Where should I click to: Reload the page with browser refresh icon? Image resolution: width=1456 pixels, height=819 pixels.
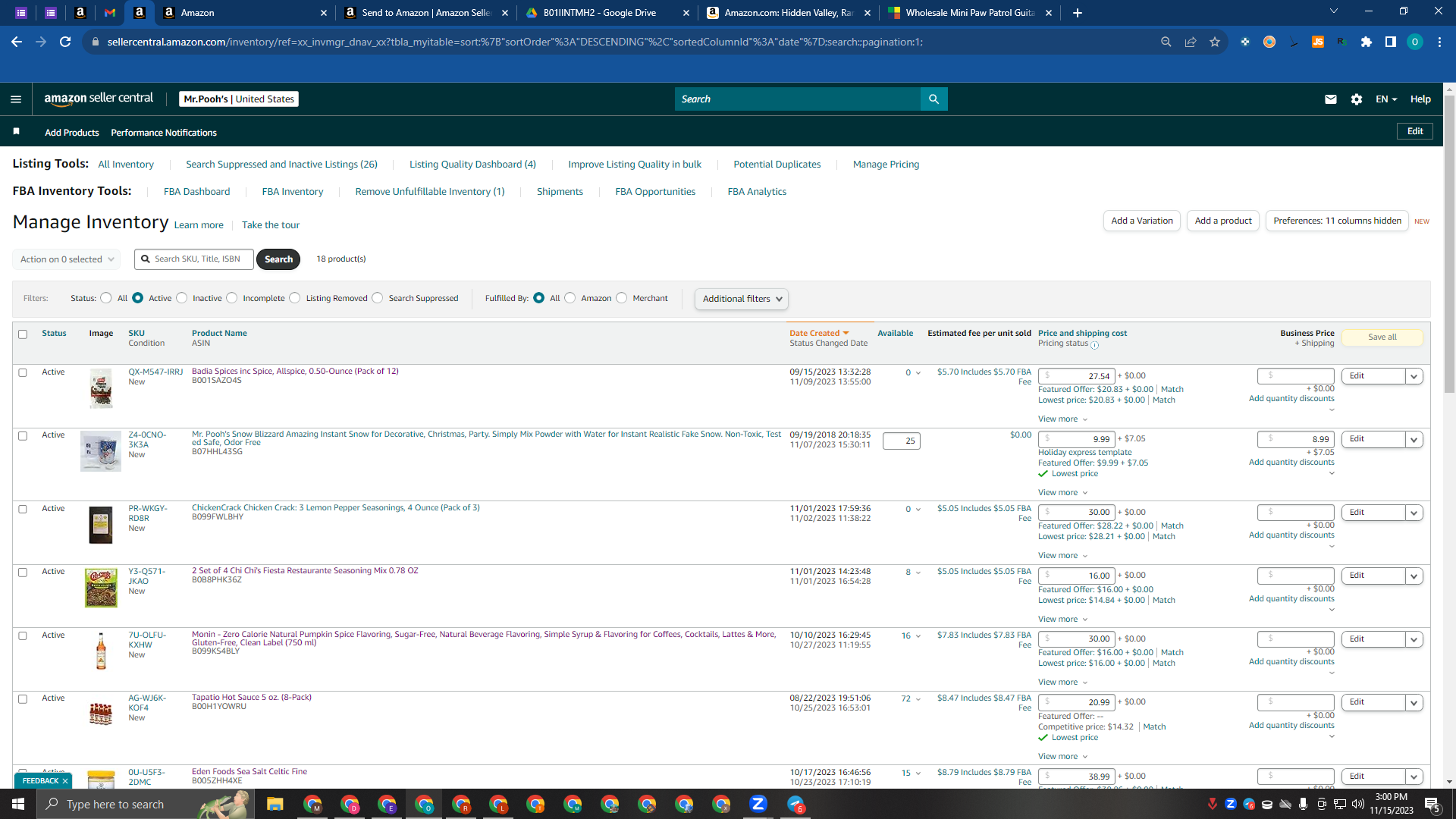(66, 42)
